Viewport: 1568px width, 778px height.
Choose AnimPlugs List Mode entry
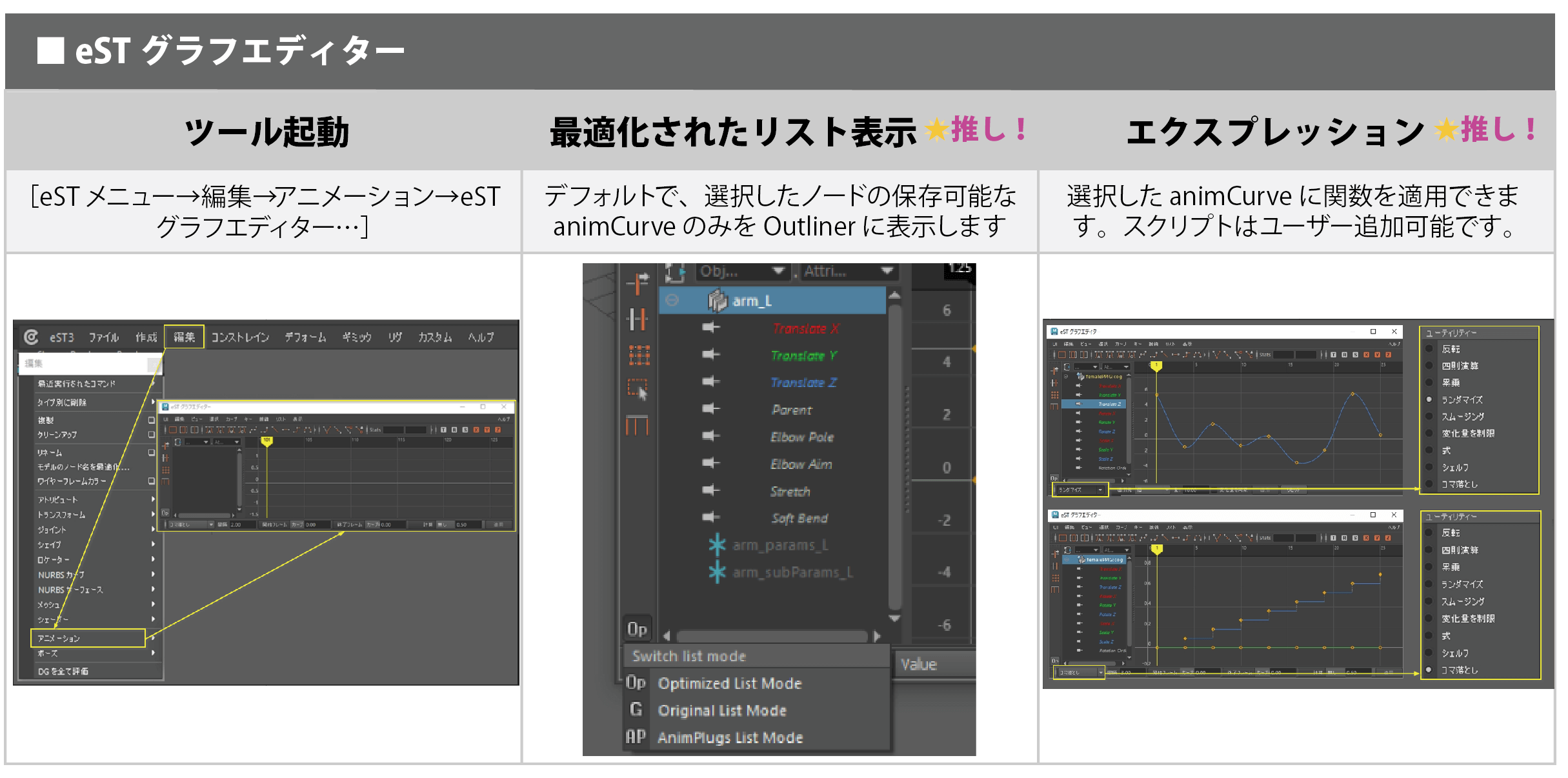729,737
